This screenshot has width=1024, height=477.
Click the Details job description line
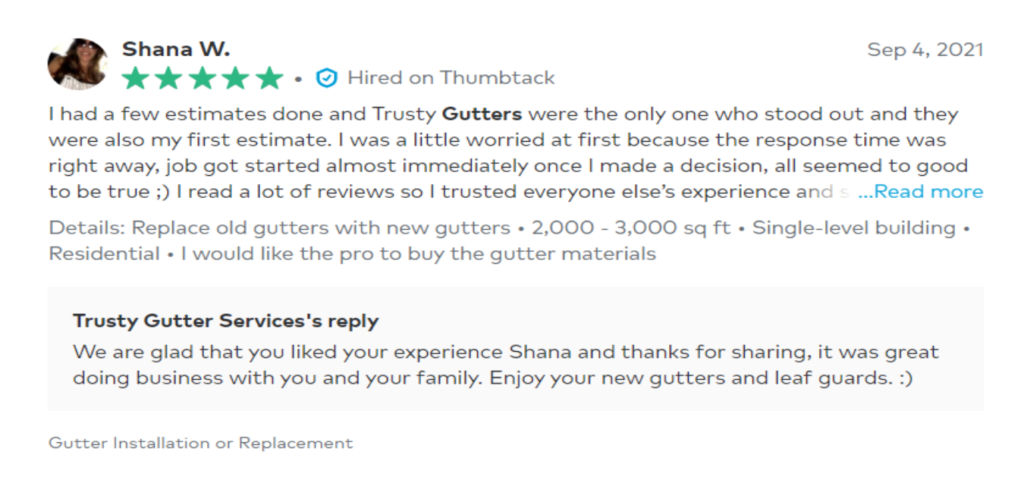point(509,240)
